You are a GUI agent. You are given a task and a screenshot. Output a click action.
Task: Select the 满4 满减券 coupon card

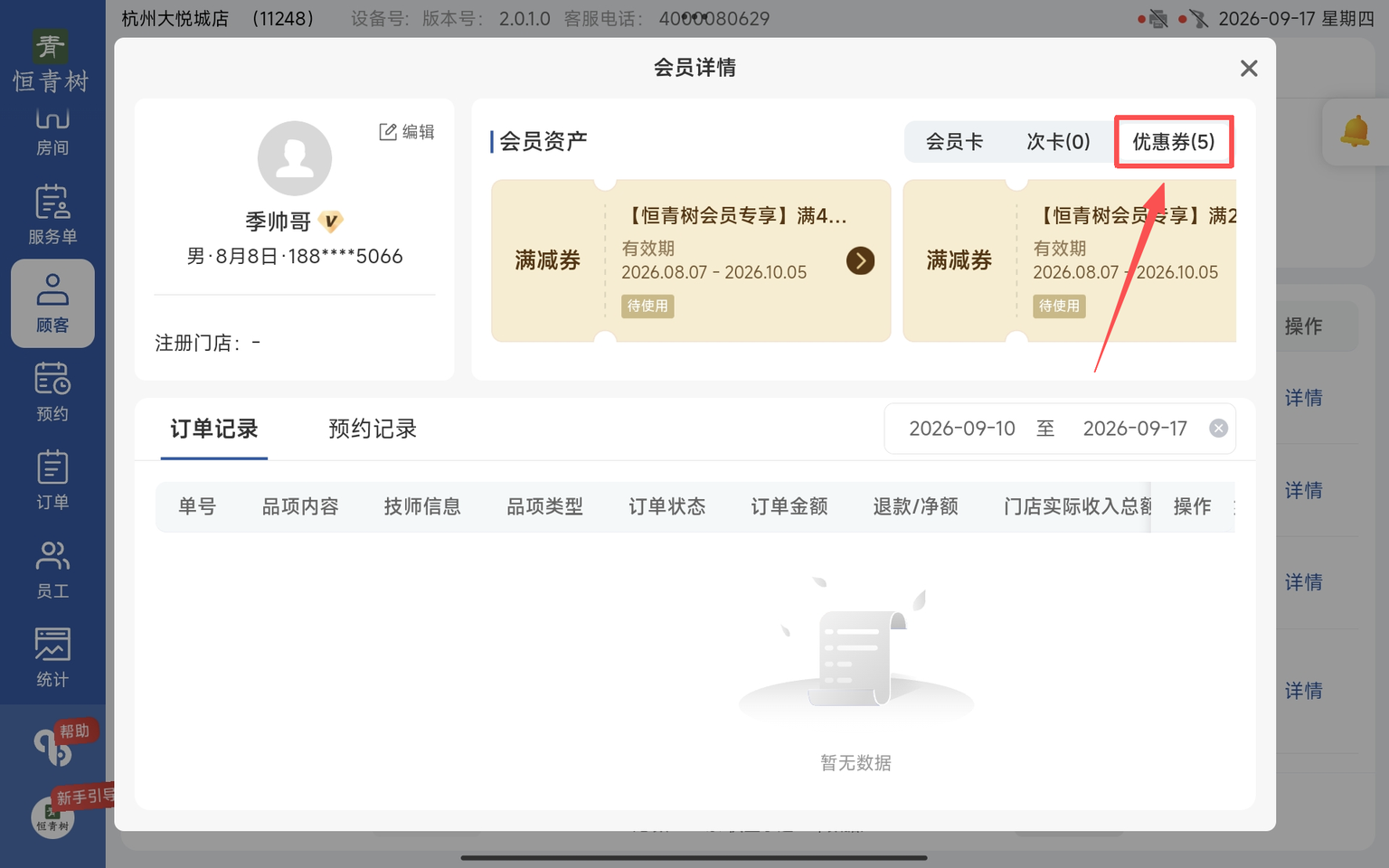(x=691, y=260)
